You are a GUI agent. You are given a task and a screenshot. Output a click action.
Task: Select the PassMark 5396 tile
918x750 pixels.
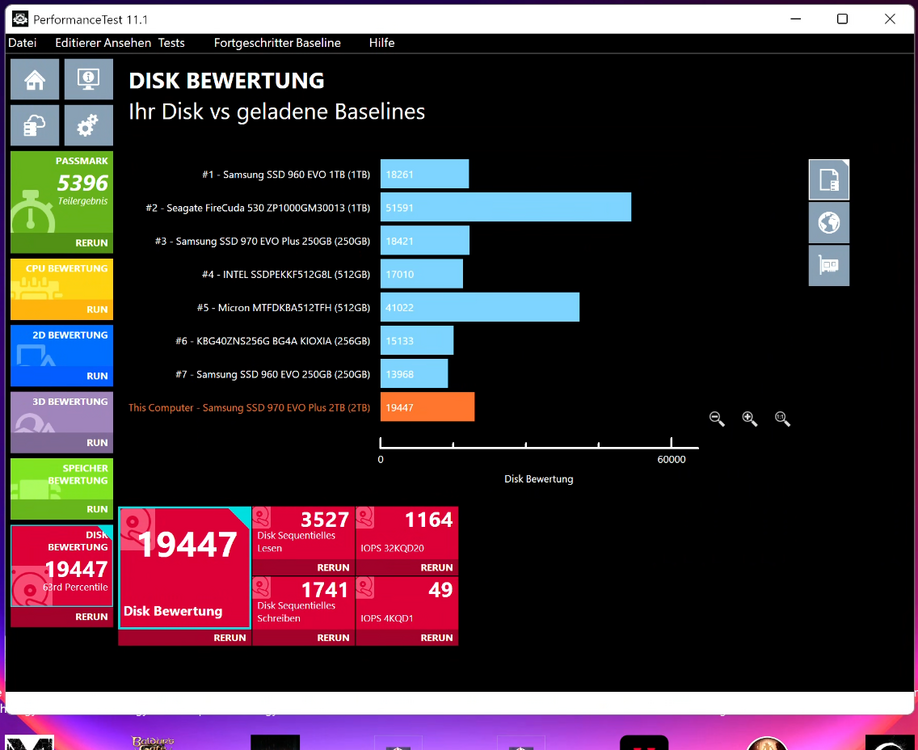tap(61, 193)
